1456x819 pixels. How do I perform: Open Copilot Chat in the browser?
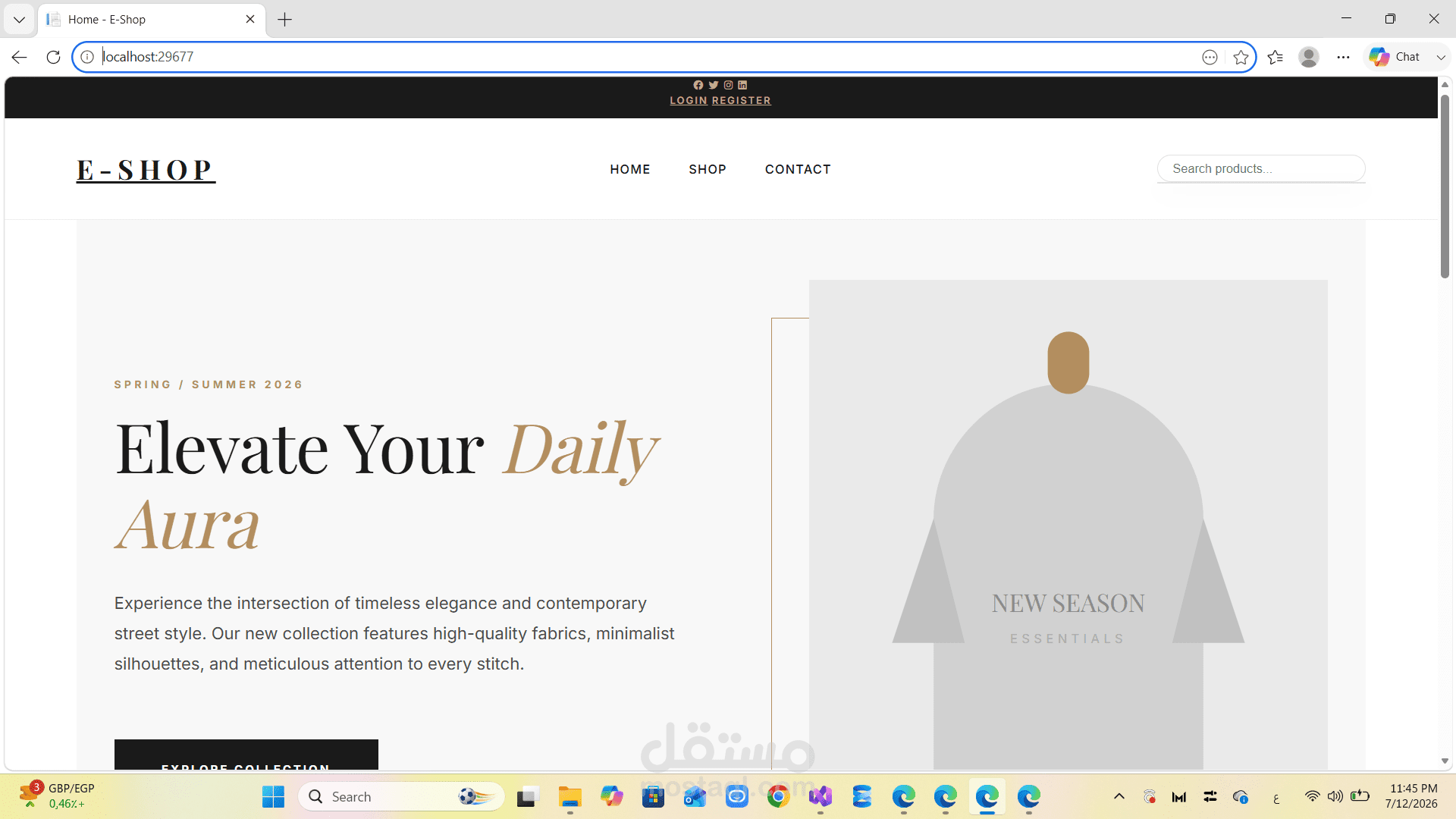pyautogui.click(x=1395, y=57)
